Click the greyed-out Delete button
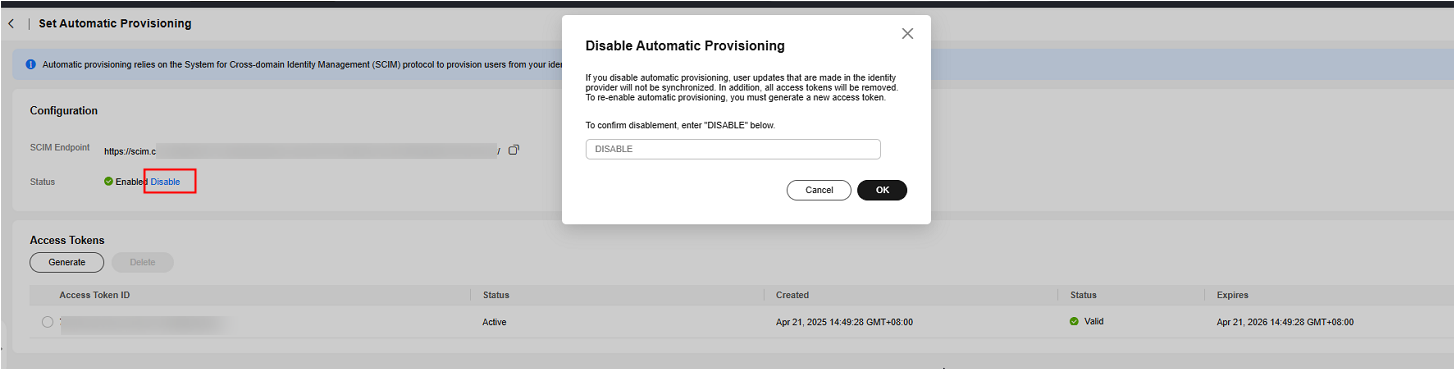The height and width of the screenshot is (369, 1455). tap(142, 262)
